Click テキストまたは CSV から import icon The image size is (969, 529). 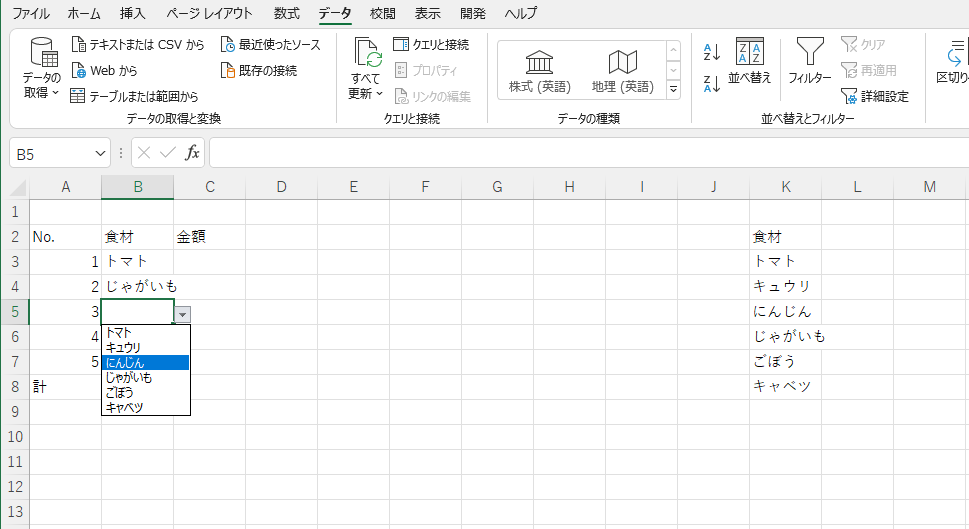(x=78, y=44)
